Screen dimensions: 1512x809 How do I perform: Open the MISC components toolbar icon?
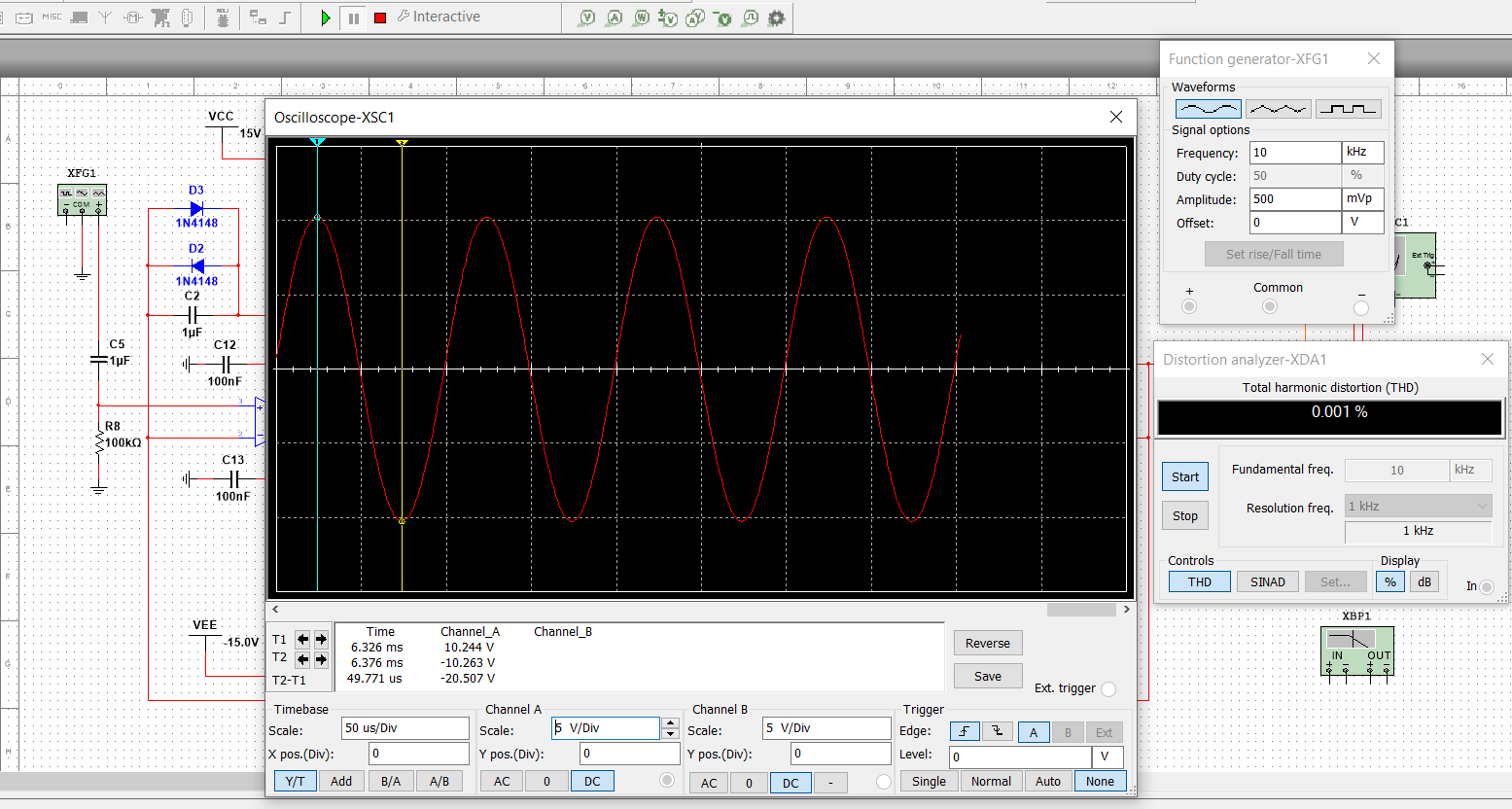click(x=52, y=17)
